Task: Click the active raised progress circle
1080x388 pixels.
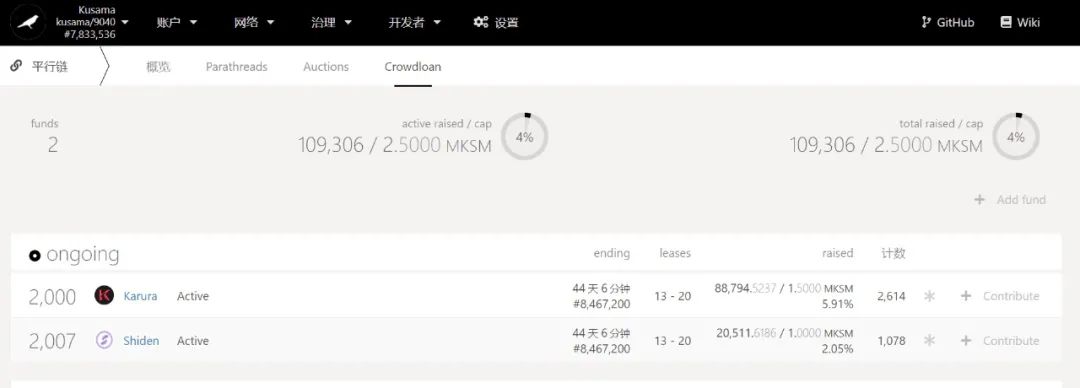Action: (525, 136)
